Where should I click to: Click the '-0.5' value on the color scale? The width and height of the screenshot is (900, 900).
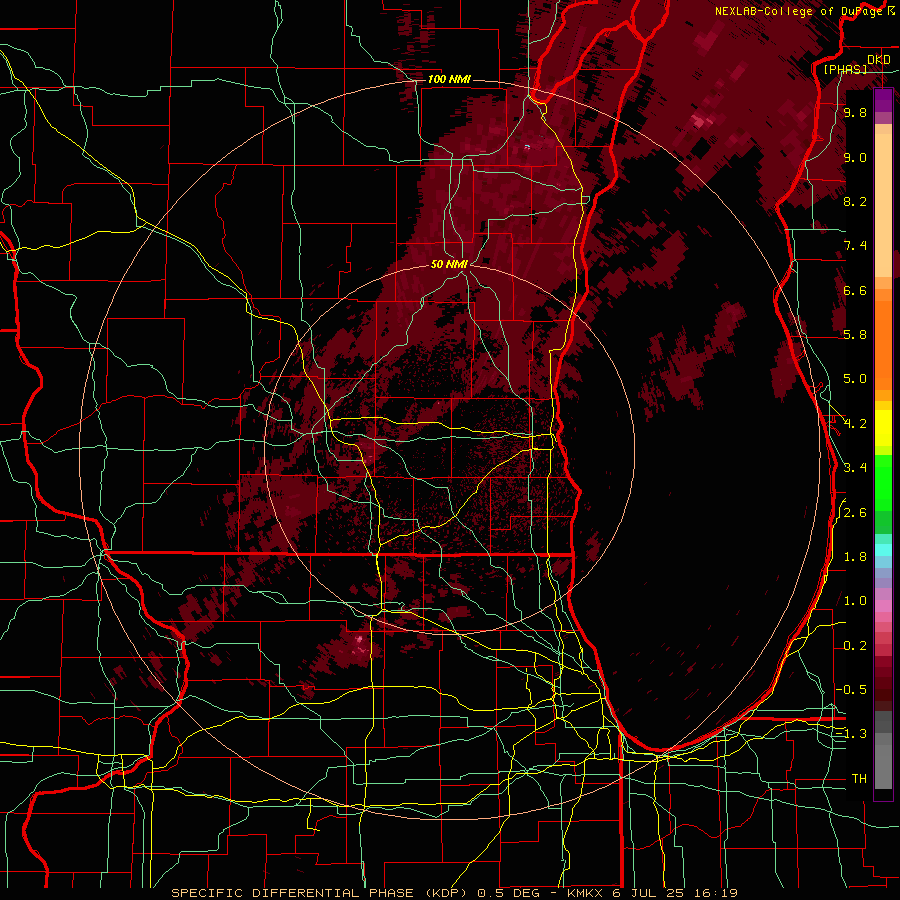[x=851, y=690]
